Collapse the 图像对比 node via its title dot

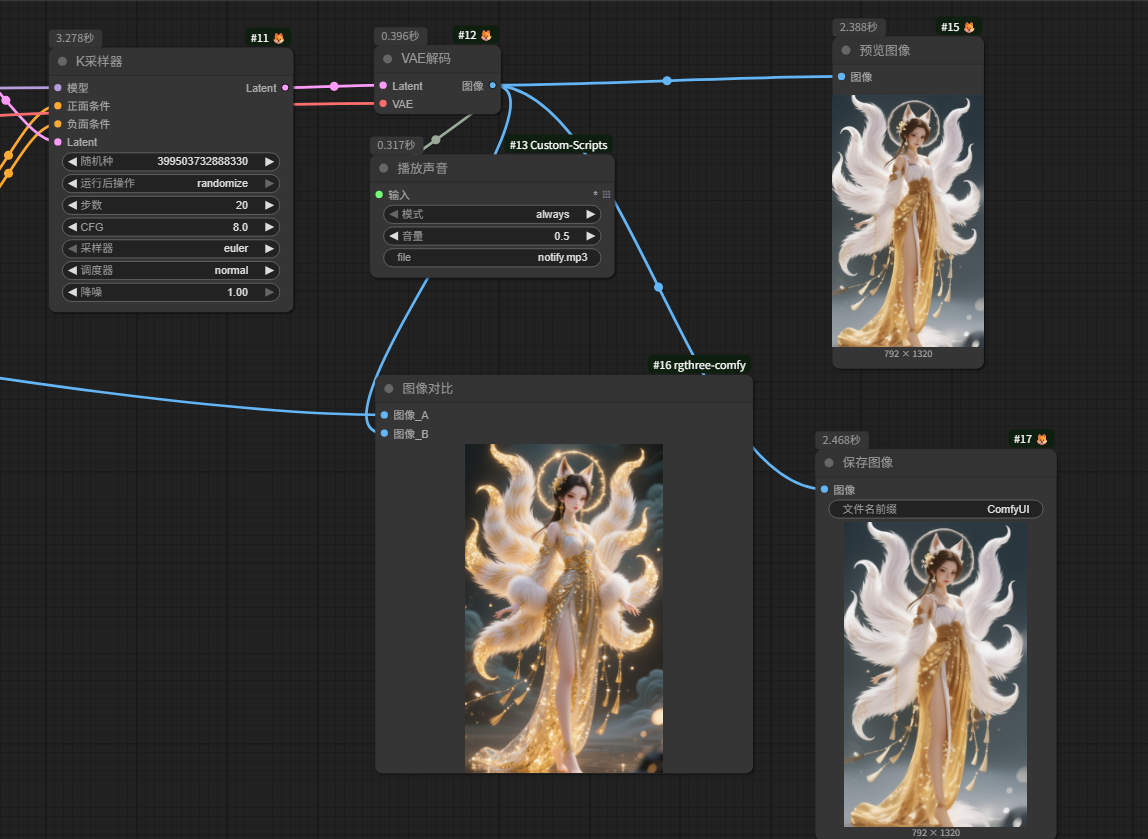(389, 389)
